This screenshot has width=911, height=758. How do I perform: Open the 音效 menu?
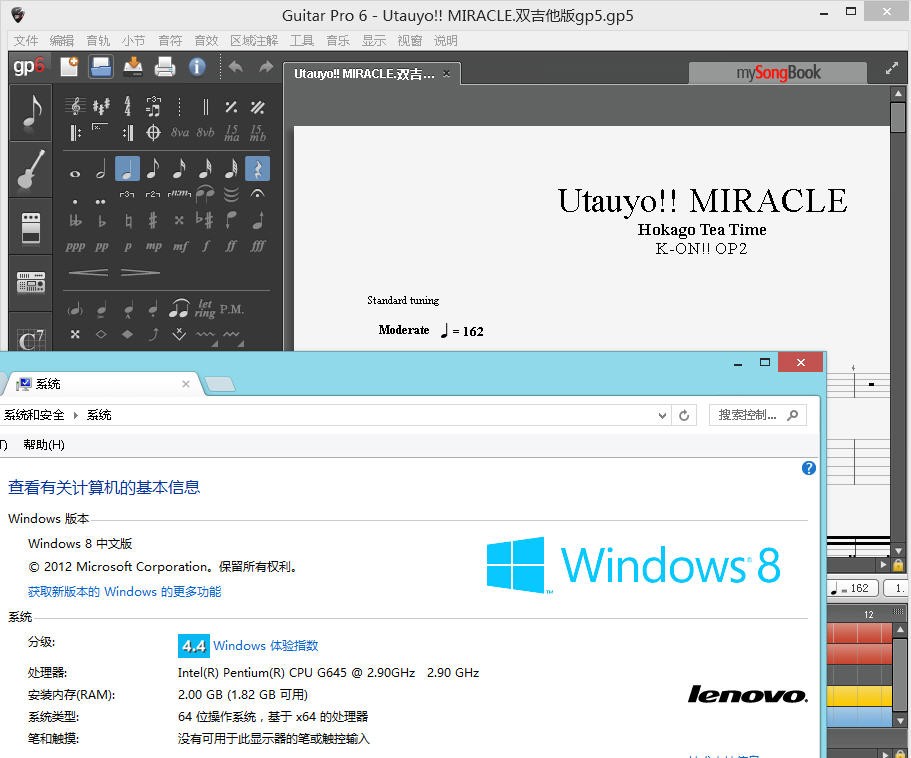click(x=206, y=41)
